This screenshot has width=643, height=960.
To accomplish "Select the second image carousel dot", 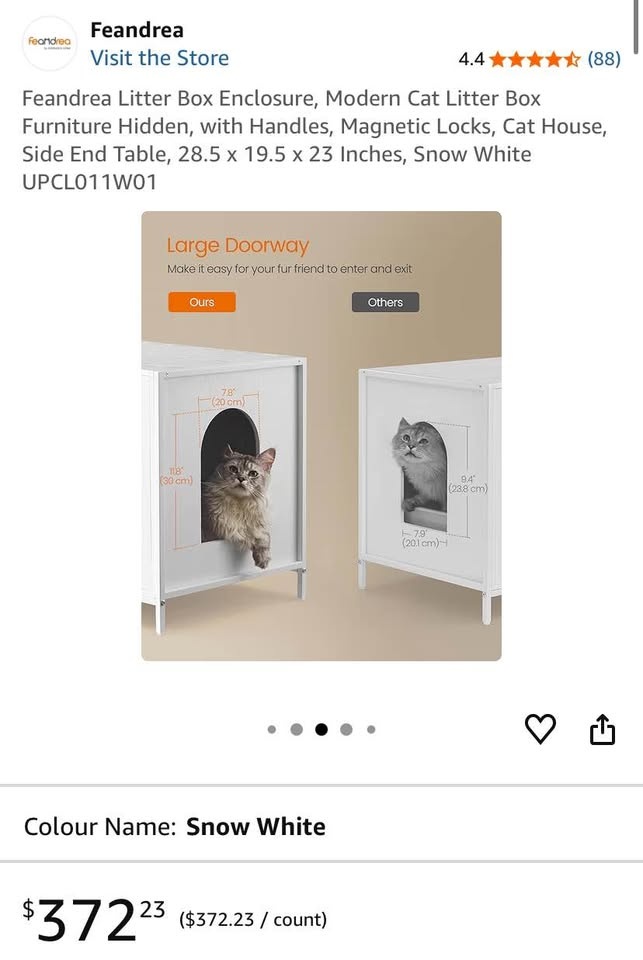I will coord(296,729).
